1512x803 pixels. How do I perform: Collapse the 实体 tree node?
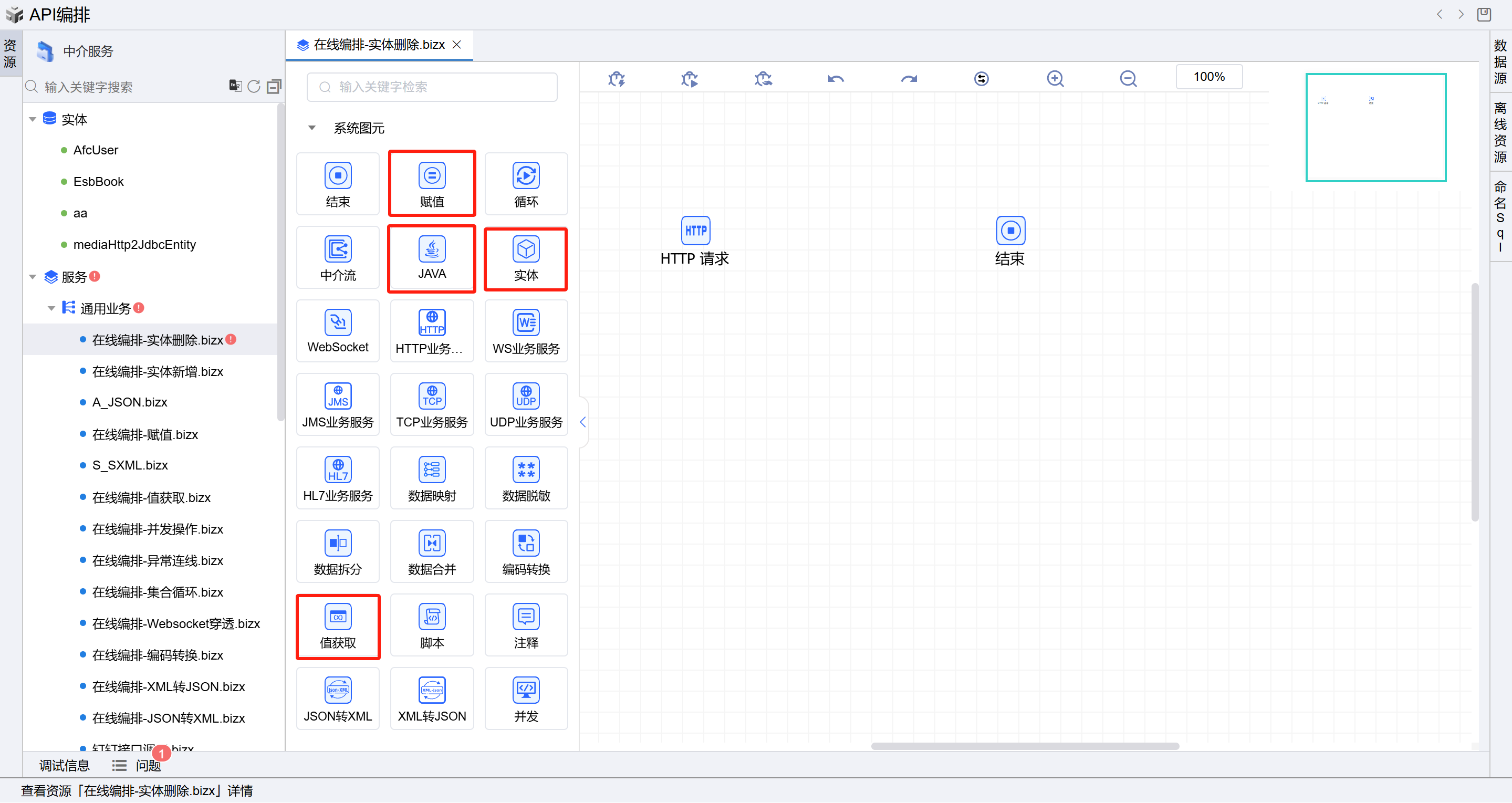33,119
